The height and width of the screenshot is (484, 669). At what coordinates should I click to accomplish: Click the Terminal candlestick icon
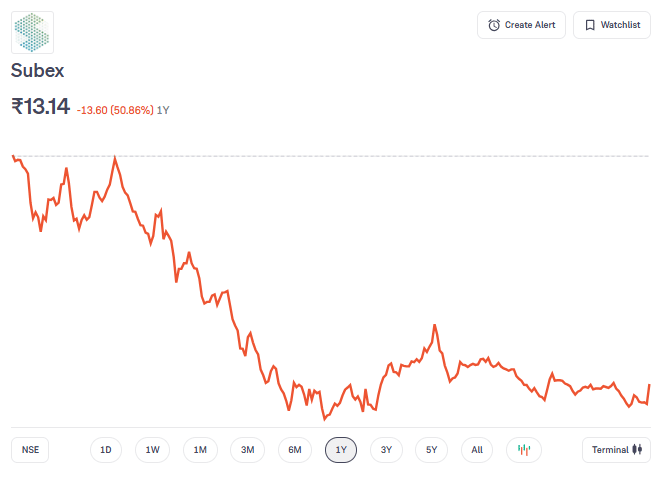tap(637, 450)
